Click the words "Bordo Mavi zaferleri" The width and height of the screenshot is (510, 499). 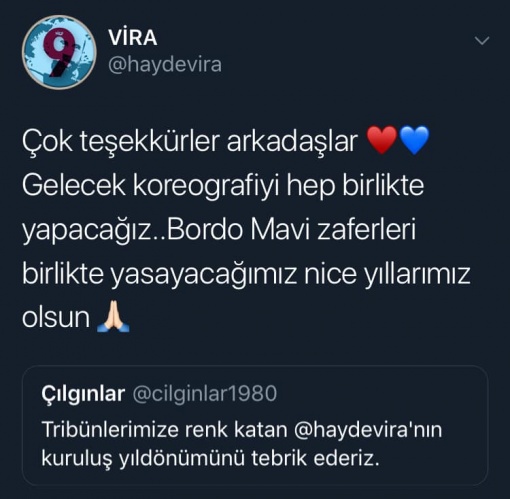pos(291,230)
